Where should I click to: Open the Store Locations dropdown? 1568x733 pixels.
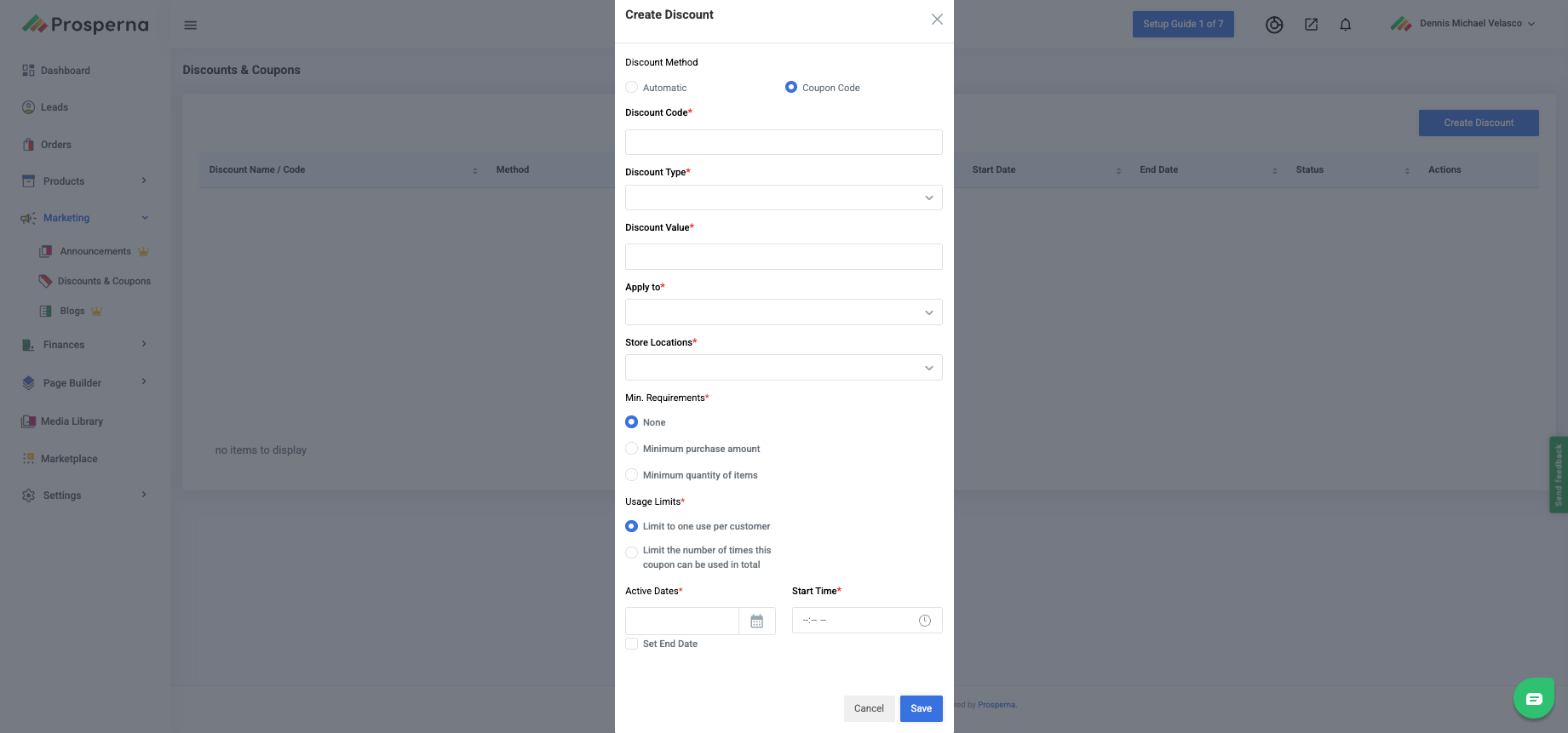click(x=784, y=368)
